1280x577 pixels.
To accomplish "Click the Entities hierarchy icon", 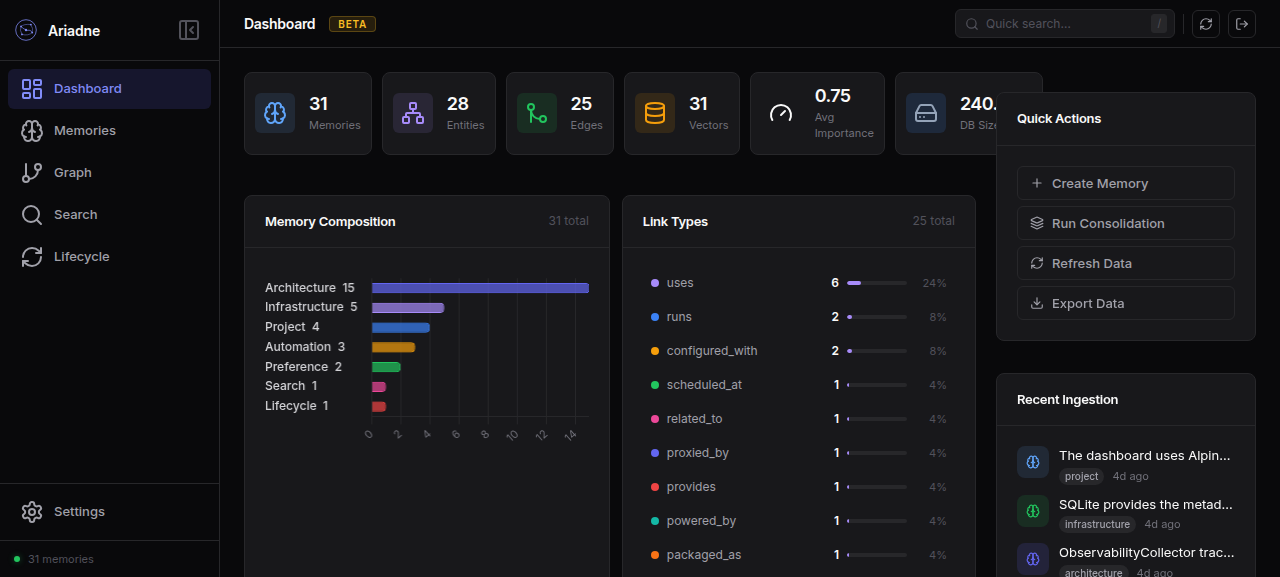I will point(413,113).
